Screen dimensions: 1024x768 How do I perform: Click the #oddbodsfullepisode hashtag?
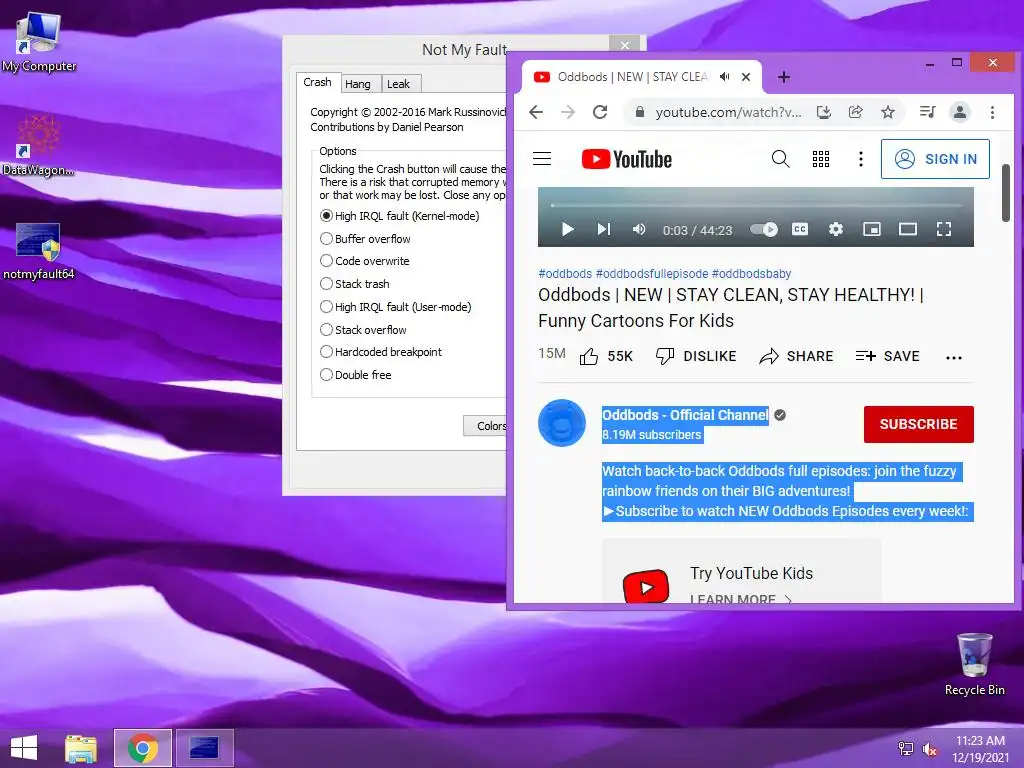coord(652,274)
